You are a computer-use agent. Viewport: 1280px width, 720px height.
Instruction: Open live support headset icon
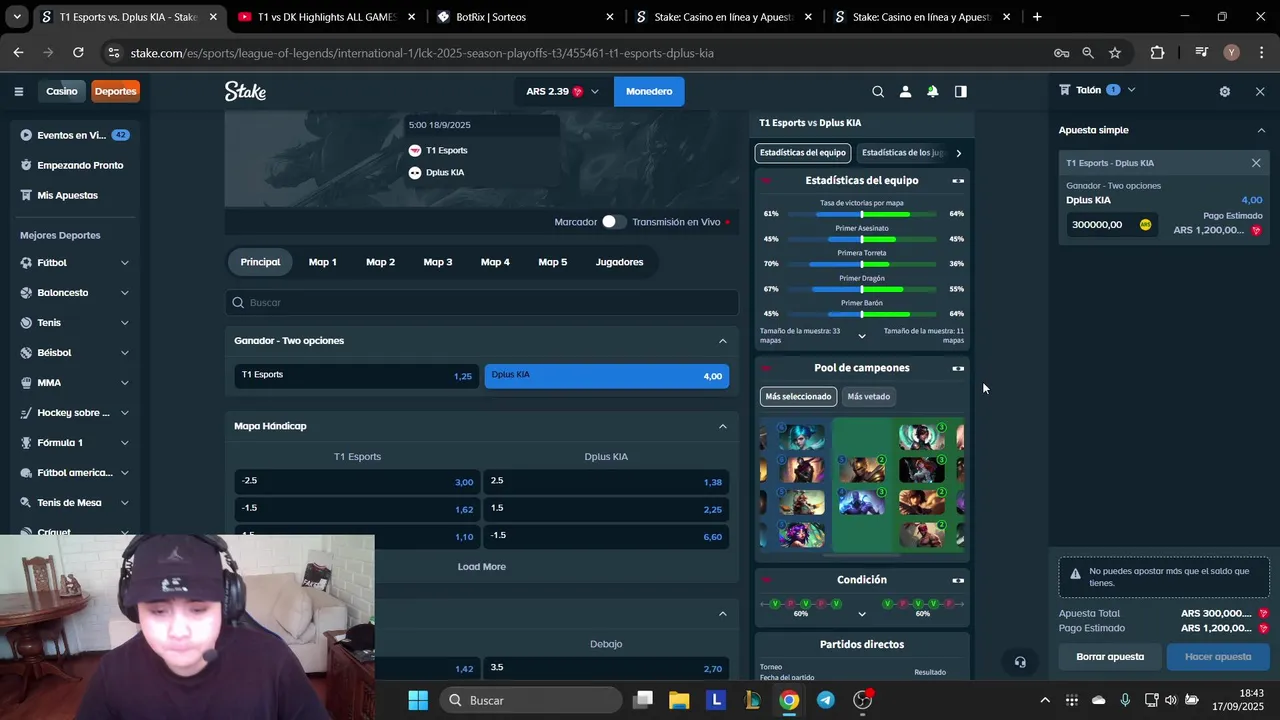[1020, 662]
